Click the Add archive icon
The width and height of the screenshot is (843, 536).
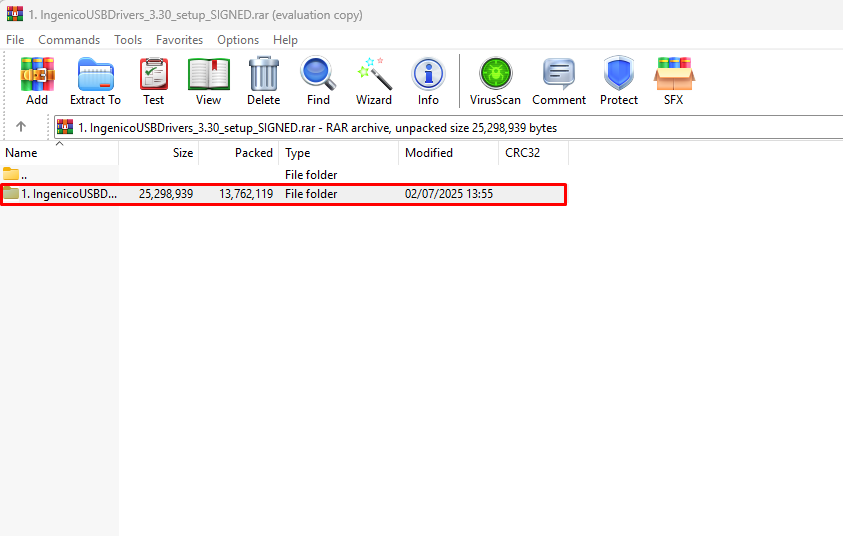[x=37, y=80]
